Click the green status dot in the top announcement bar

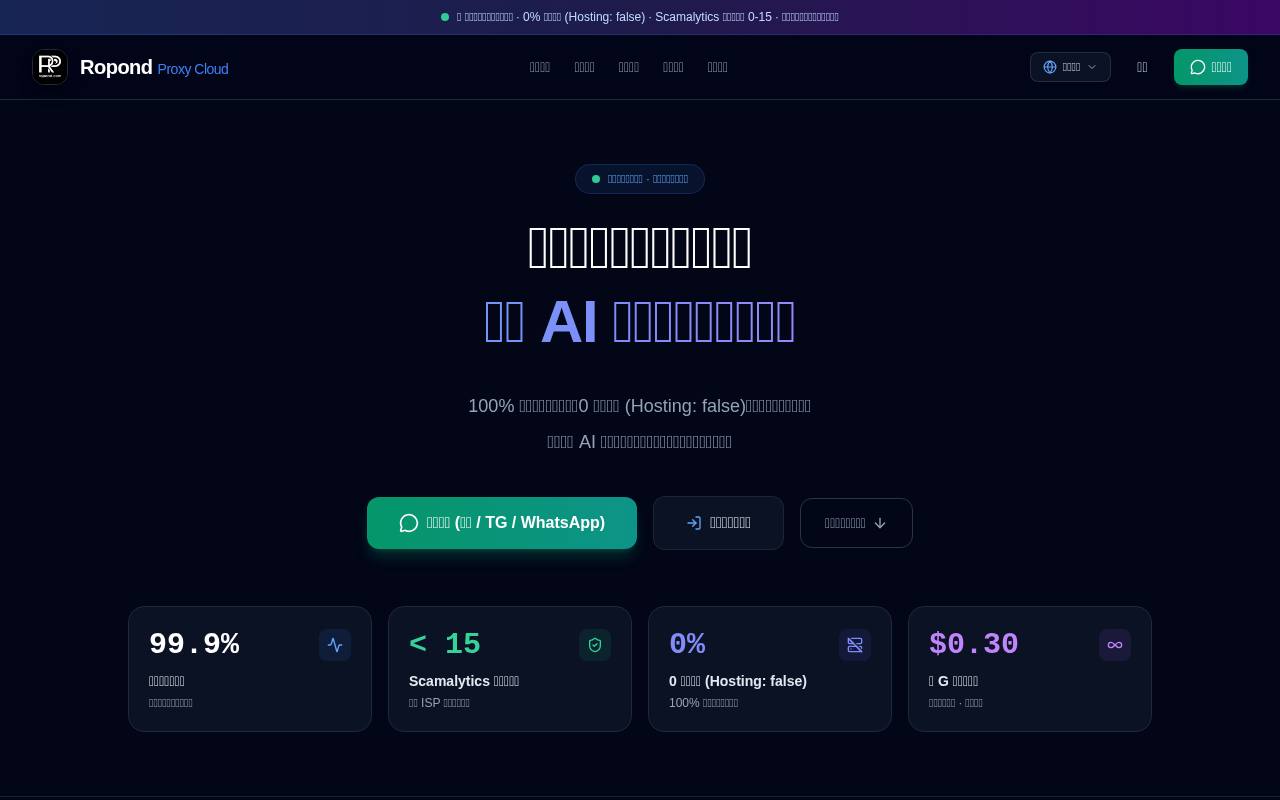click(x=445, y=17)
